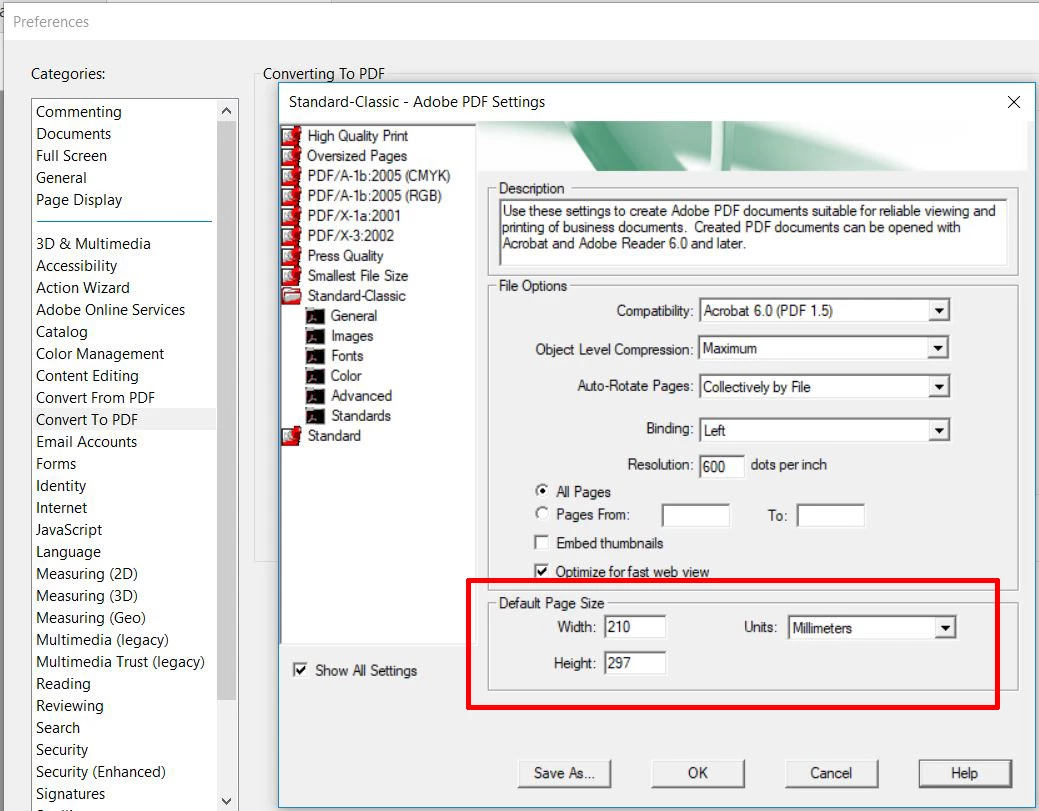Select JavaScript category
Viewport: 1039px width, 811px height.
point(69,530)
